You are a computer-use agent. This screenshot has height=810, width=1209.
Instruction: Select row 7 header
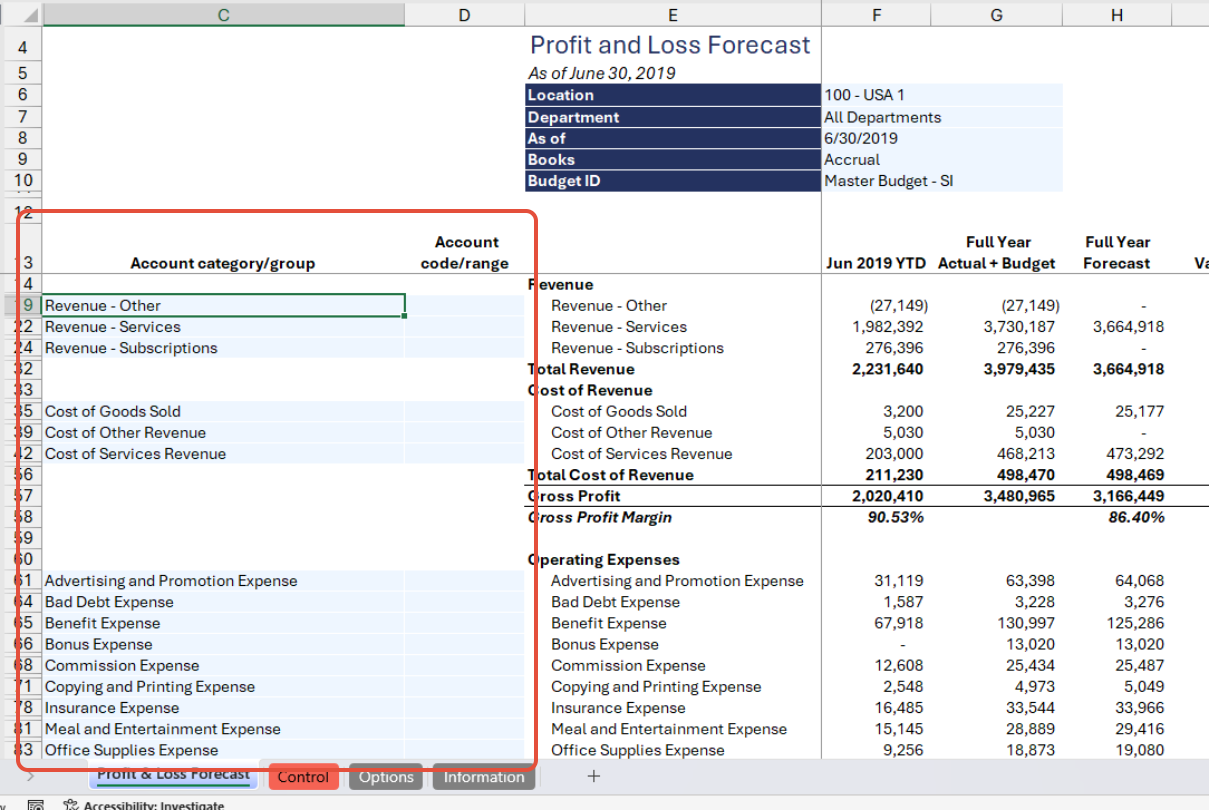click(22, 116)
